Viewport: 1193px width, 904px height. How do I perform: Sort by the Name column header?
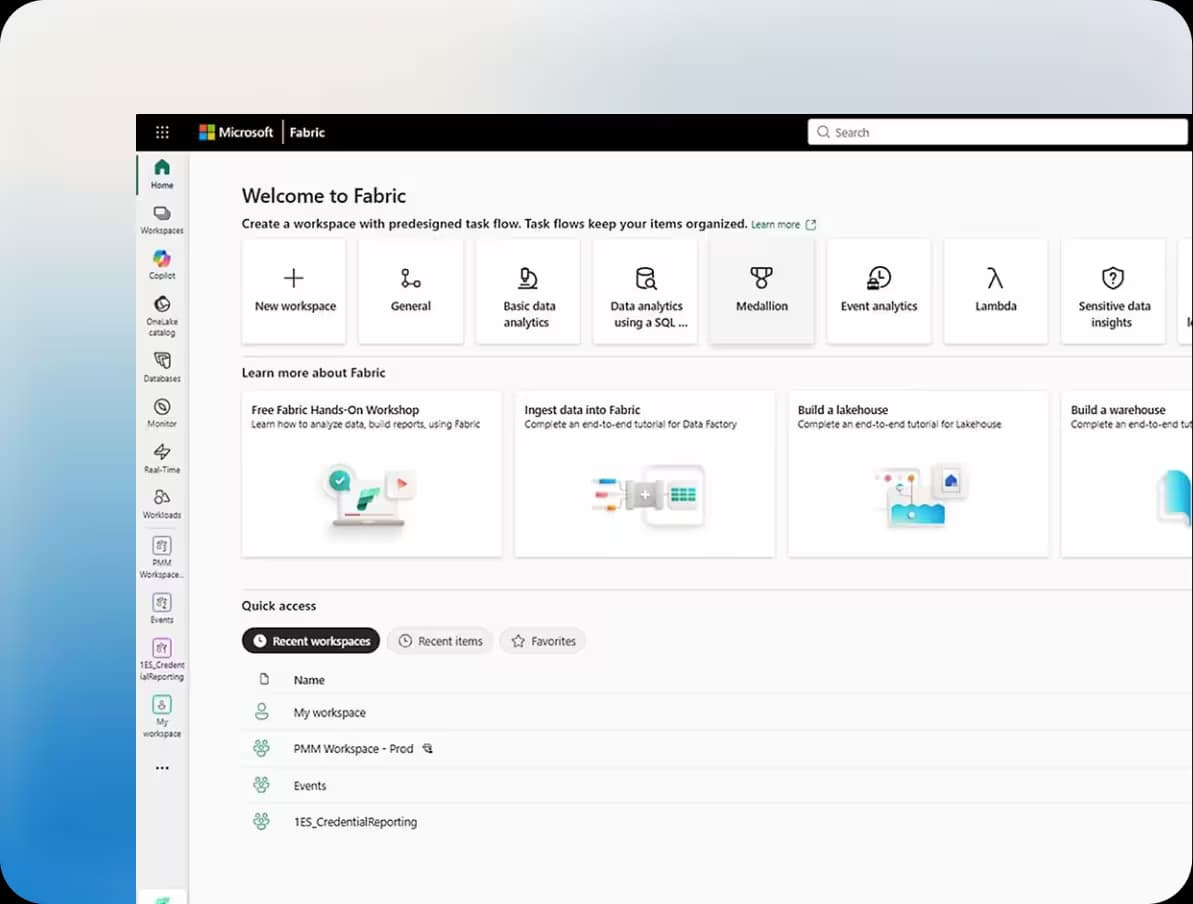[x=309, y=680]
